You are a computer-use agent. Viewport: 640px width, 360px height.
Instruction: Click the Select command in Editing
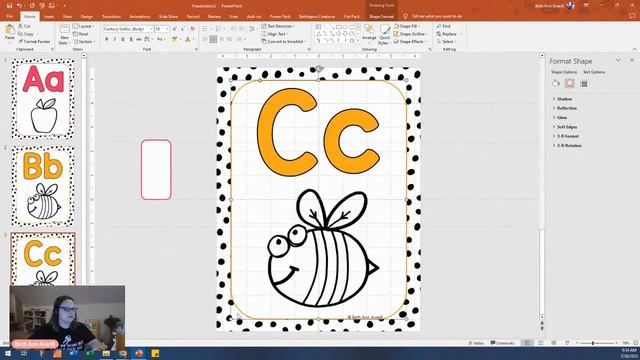[446, 42]
